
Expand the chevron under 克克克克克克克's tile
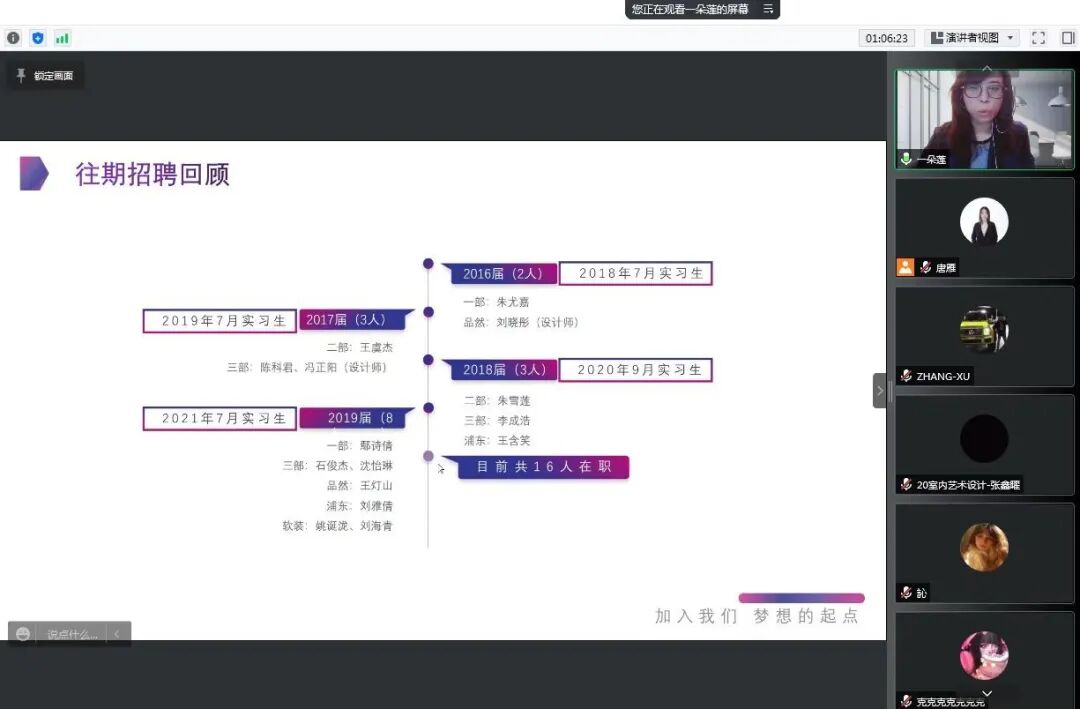pos(986,691)
